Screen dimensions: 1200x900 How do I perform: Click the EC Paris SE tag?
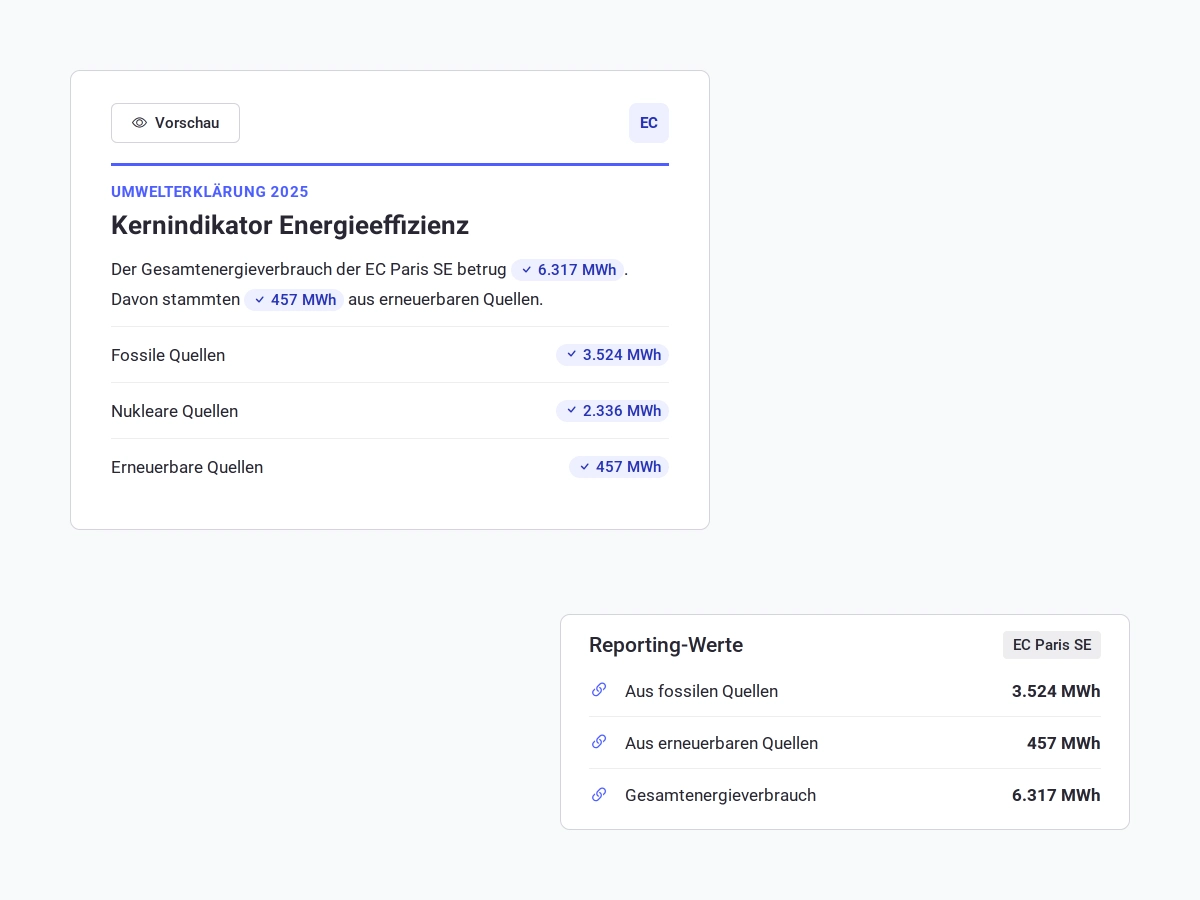coord(1052,645)
